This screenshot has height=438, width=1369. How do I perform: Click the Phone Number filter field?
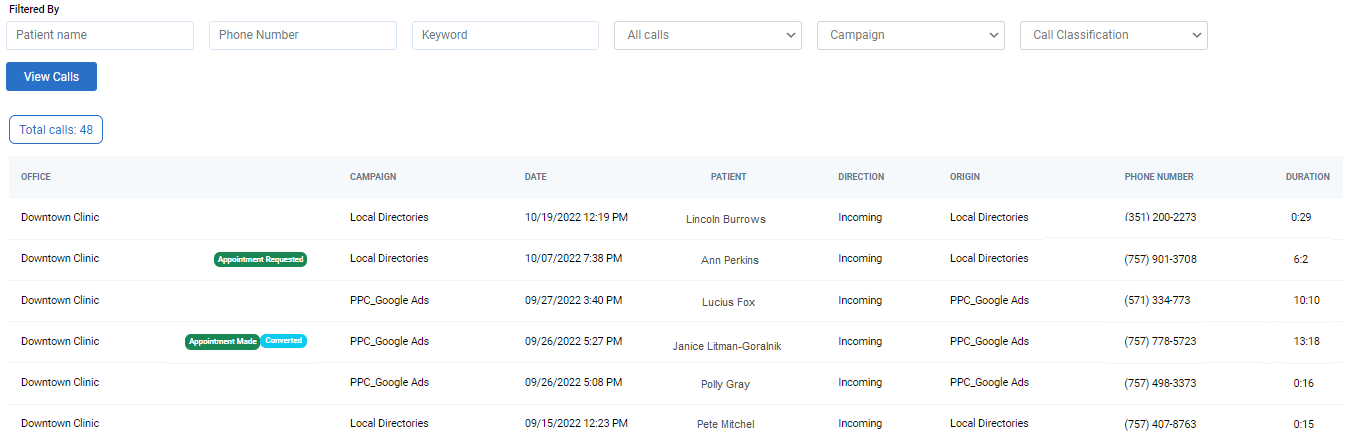[302, 35]
